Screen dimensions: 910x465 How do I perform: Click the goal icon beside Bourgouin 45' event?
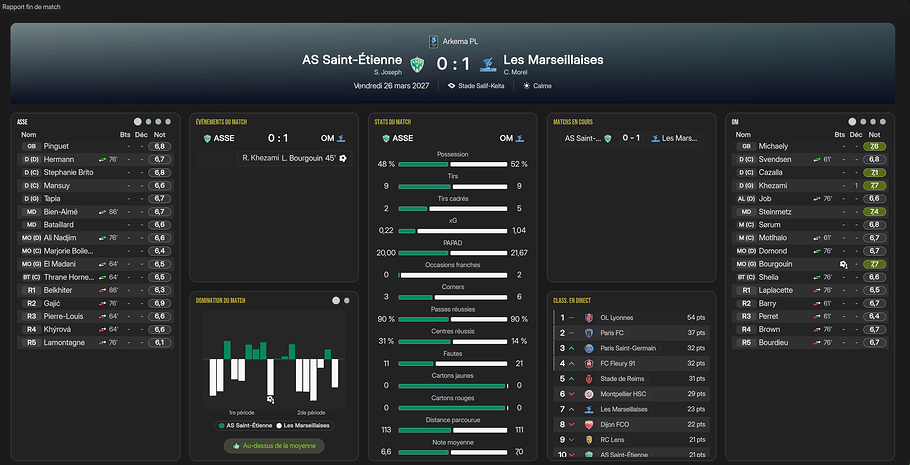tap(343, 158)
